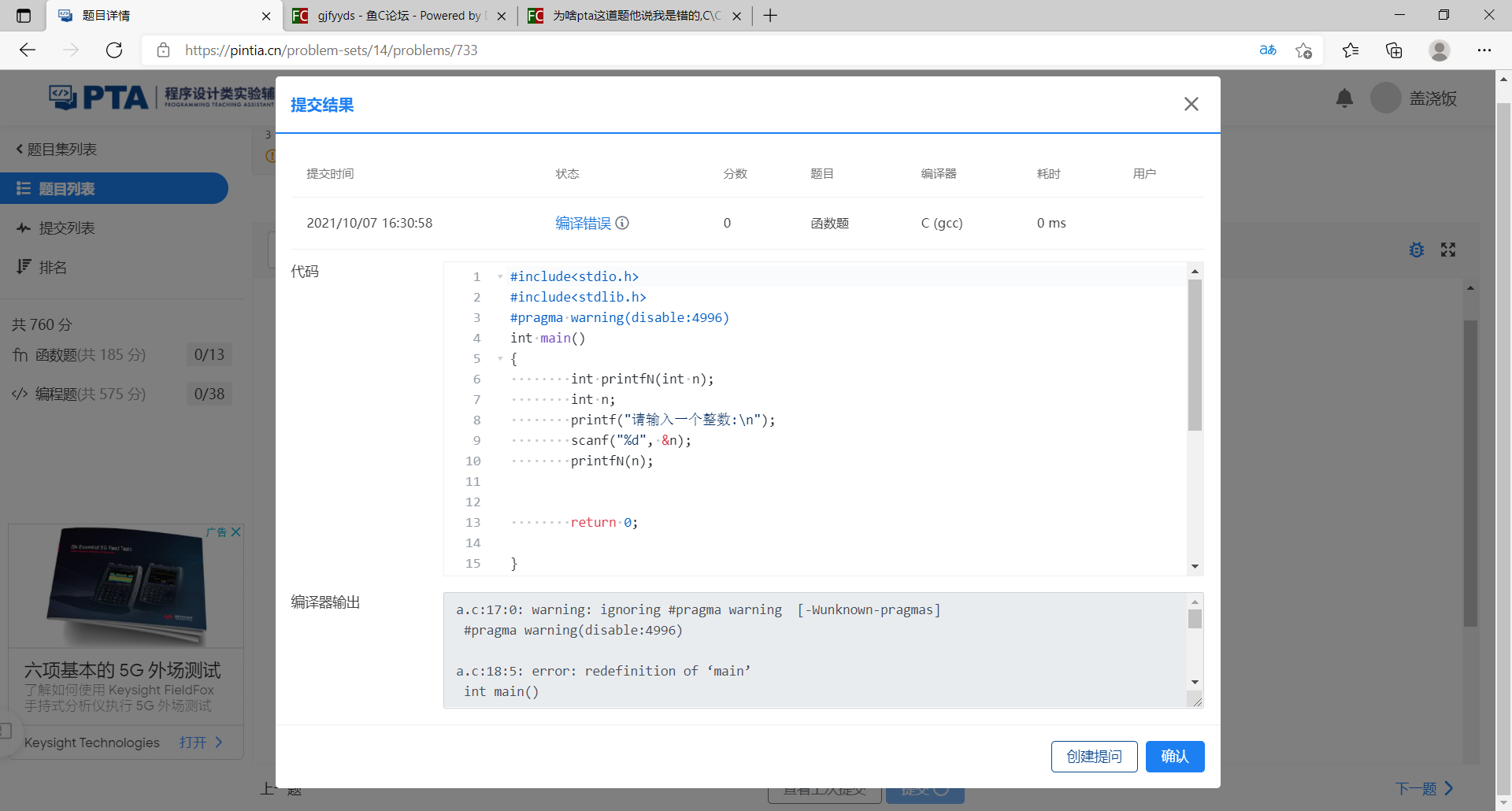Open the Favorites list icon

click(1351, 50)
